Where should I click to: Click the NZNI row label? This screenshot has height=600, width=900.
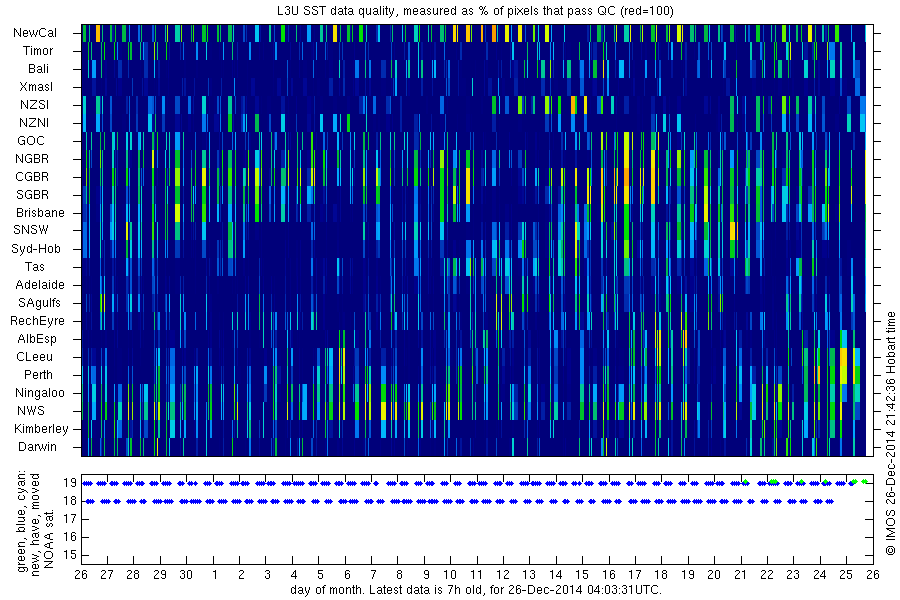coord(34,123)
